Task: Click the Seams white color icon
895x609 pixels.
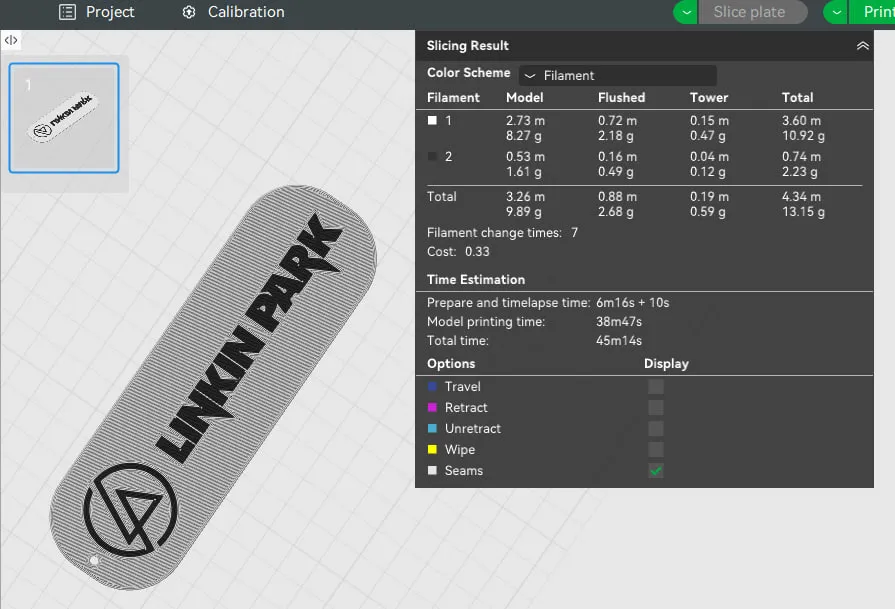Action: click(433, 471)
